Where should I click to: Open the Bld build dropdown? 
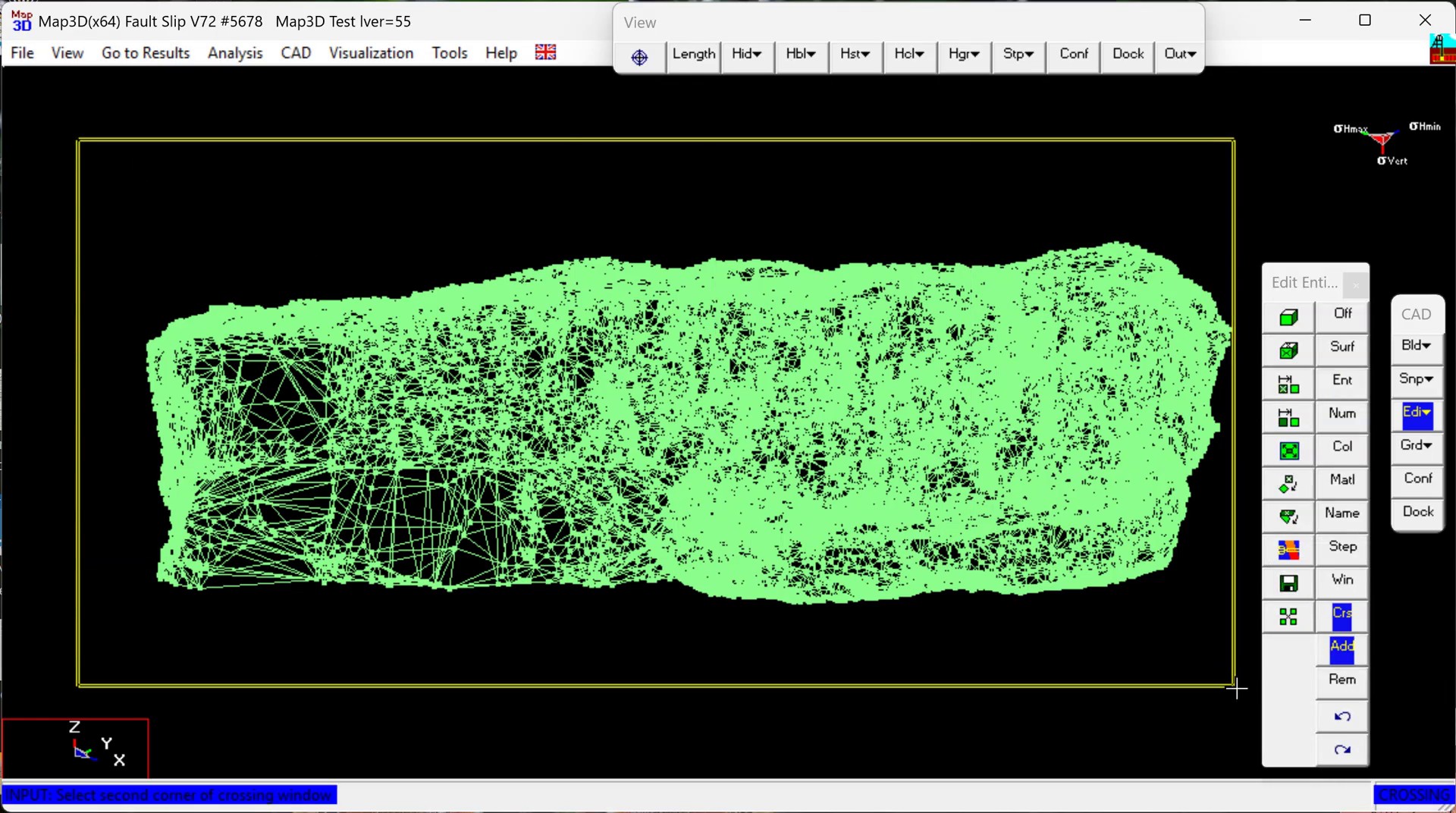[1416, 345]
